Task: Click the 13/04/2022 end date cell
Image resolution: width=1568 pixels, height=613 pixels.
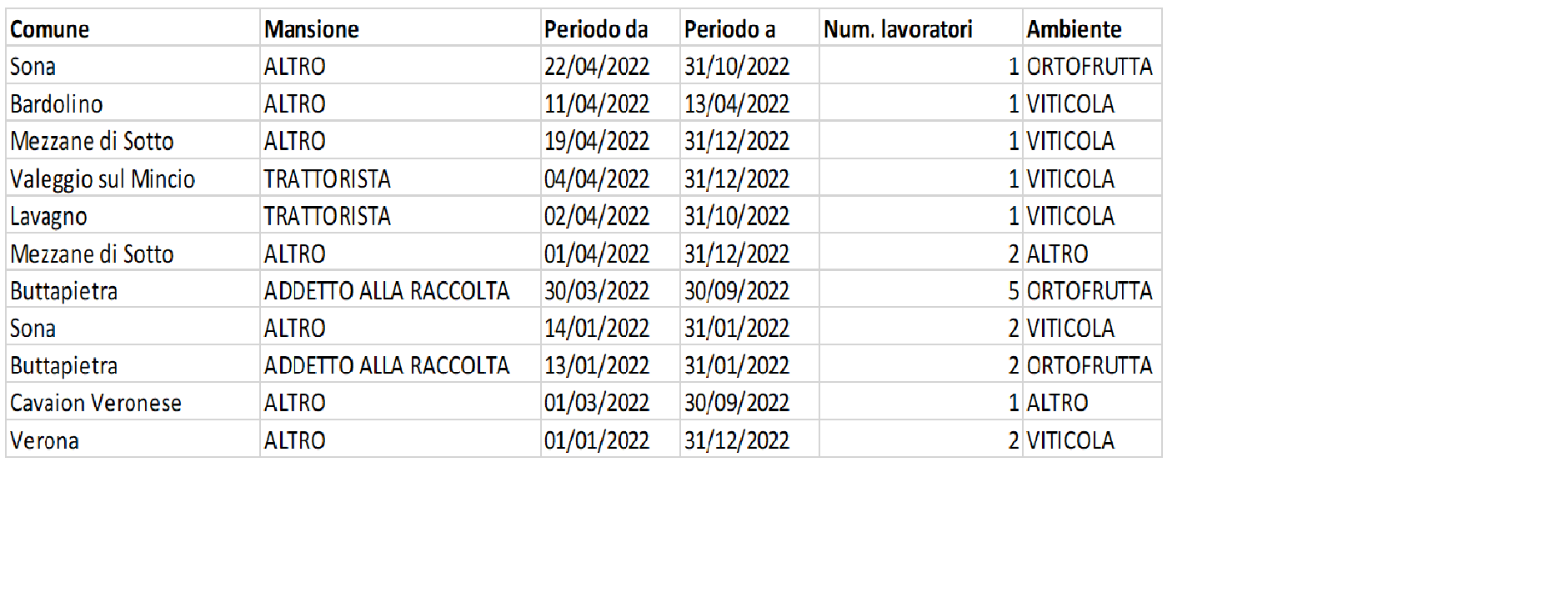Action: (x=749, y=104)
